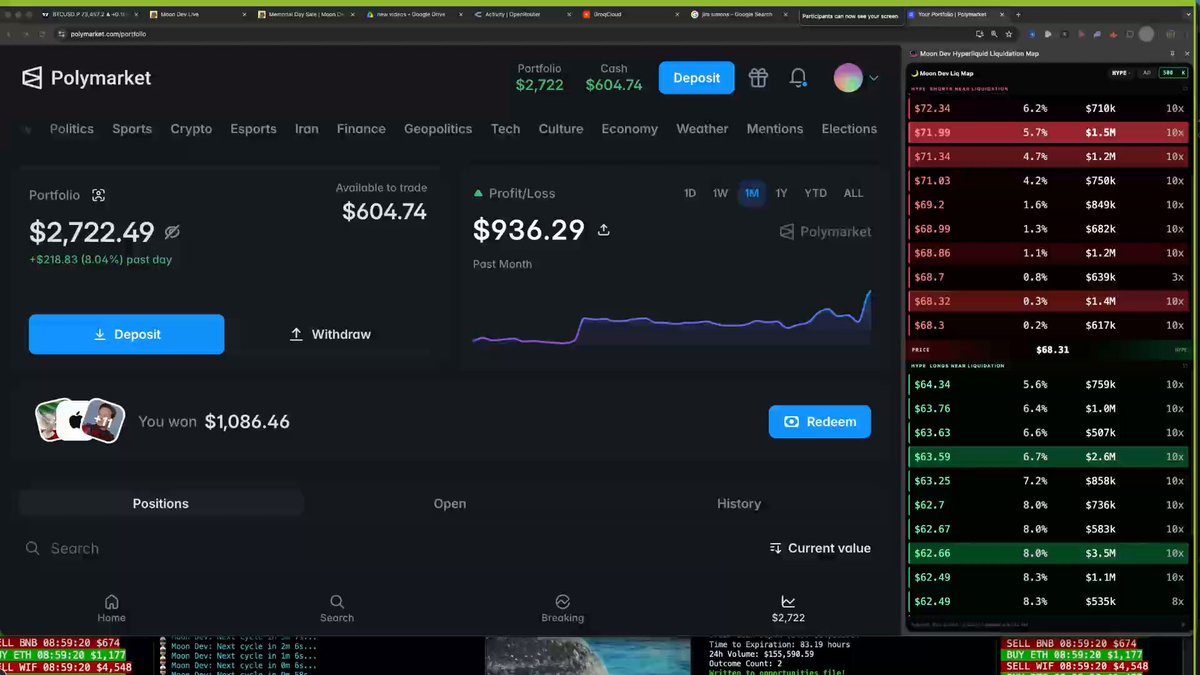Open Search in bottom navigation
This screenshot has width=1200, height=675.
click(x=337, y=608)
